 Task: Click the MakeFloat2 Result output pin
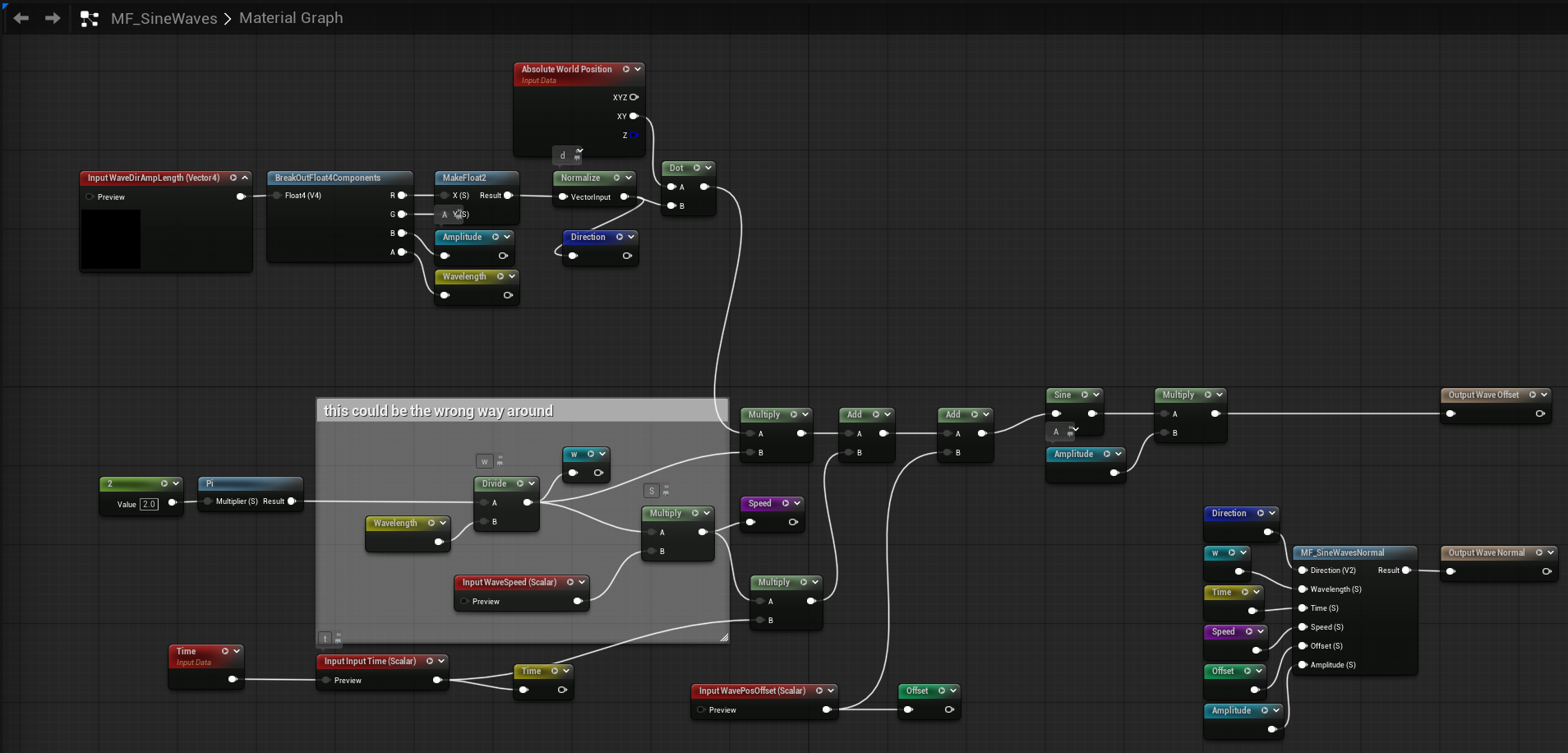tap(508, 196)
